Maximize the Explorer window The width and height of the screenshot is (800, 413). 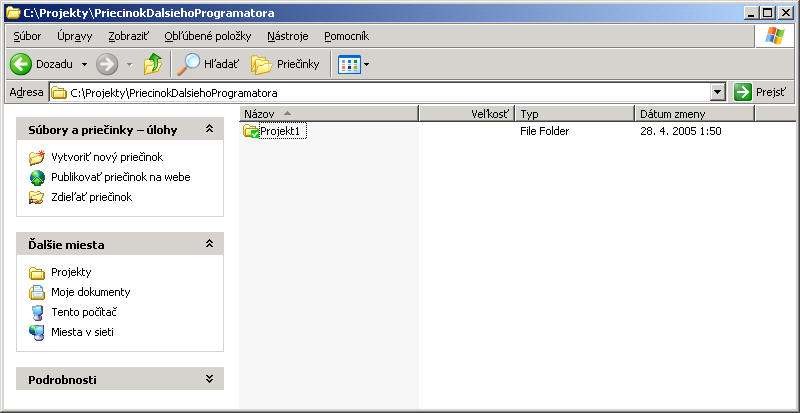(x=767, y=13)
